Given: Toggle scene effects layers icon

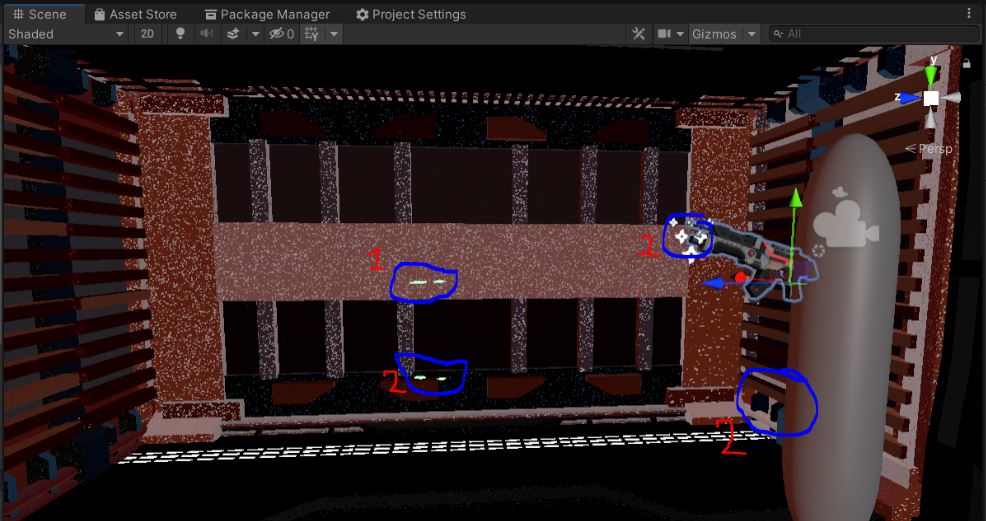Looking at the screenshot, I should (x=233, y=34).
